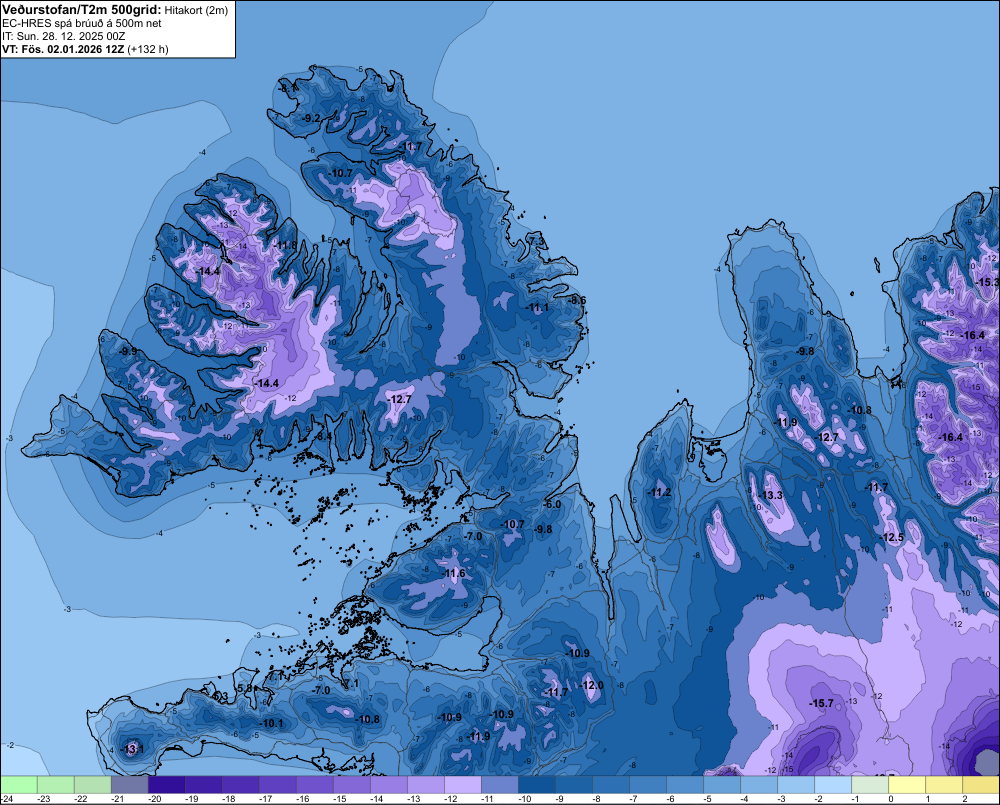Pick the -10 dark blue legend swatch

[x=536, y=784]
